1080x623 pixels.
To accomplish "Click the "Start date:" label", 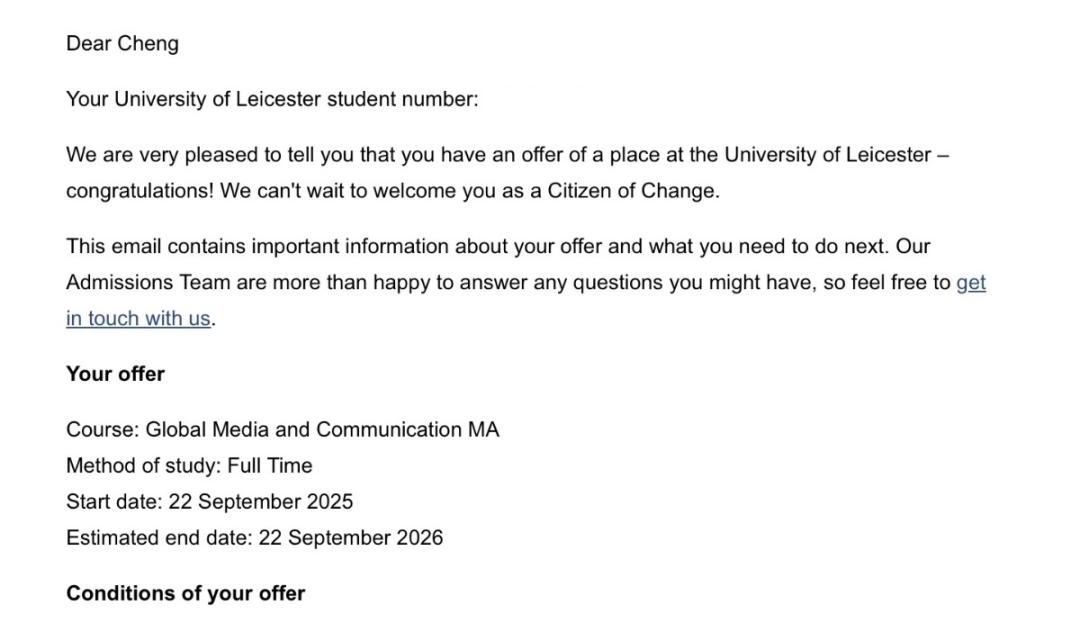I will pyautogui.click(x=114, y=502).
